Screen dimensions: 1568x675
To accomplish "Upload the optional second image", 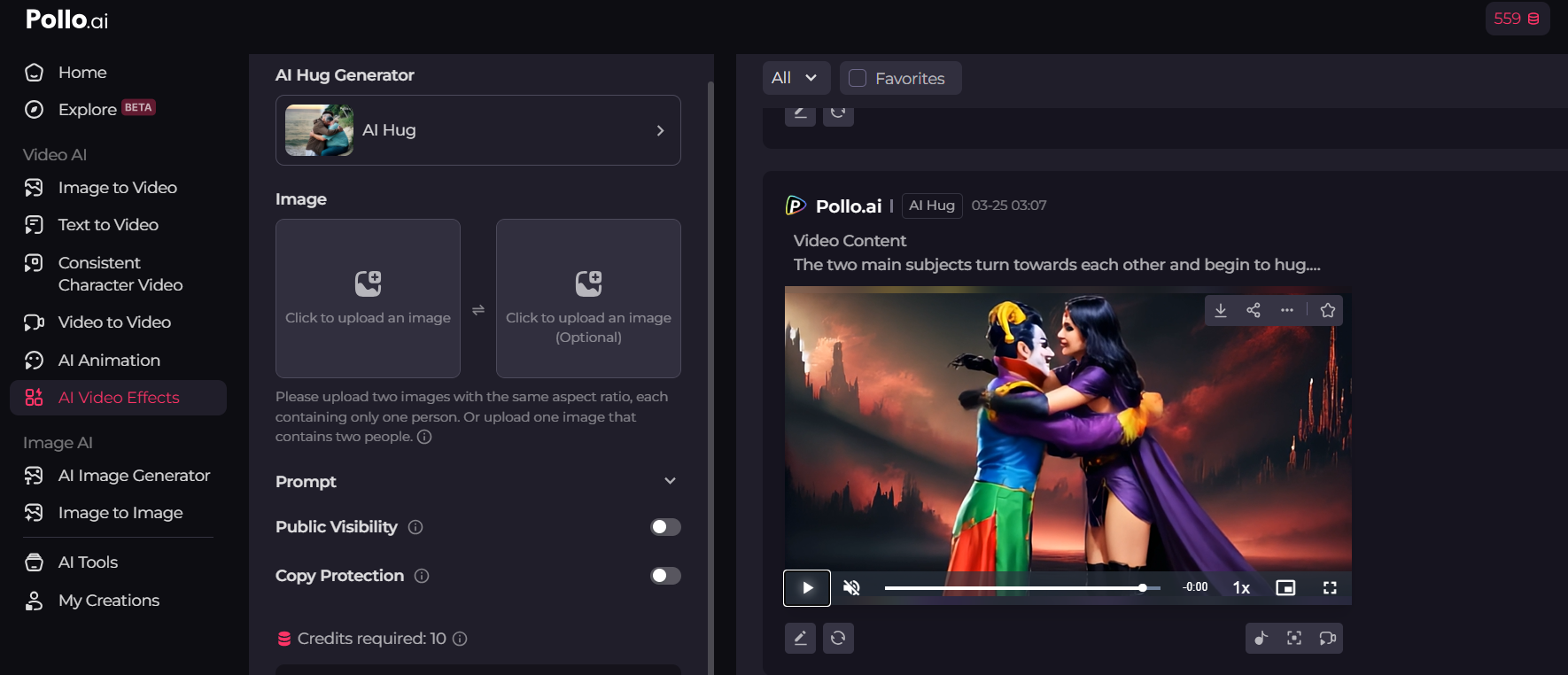I will (x=588, y=299).
